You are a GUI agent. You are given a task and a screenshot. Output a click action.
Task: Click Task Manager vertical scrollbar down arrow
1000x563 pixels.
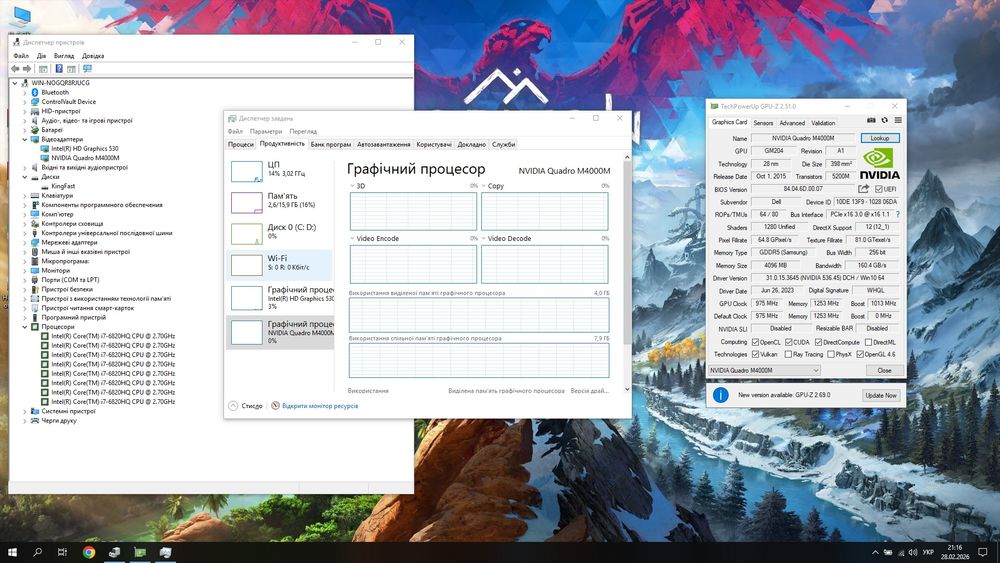tap(626, 389)
